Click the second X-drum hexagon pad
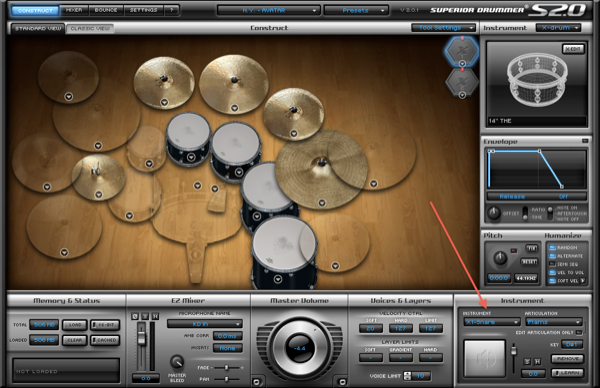This screenshot has width=600, height=388. [x=462, y=82]
